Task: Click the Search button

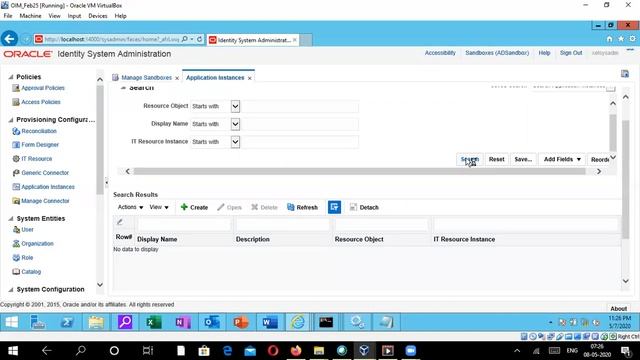Action: (x=469, y=160)
